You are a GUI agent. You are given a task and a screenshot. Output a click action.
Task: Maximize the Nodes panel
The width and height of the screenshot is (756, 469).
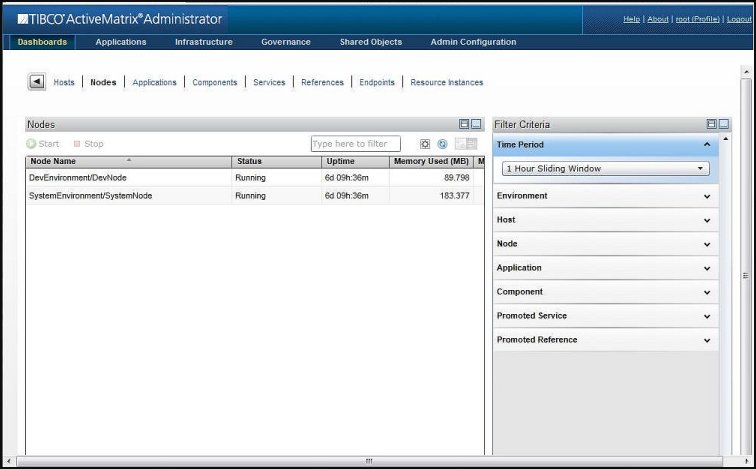(476, 124)
